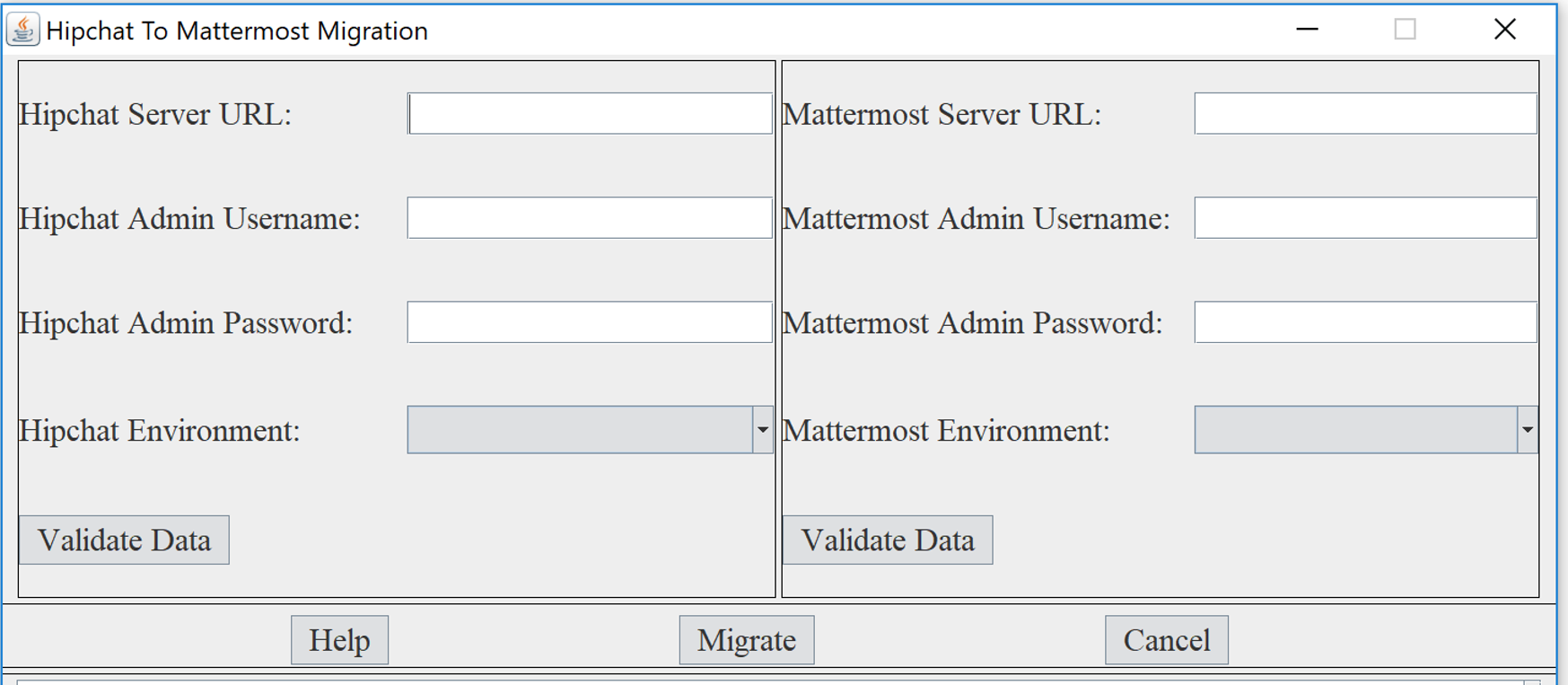Image resolution: width=1568 pixels, height=685 pixels.
Task: Click the 'Mattermost Server URL:' label
Action: pos(942,115)
